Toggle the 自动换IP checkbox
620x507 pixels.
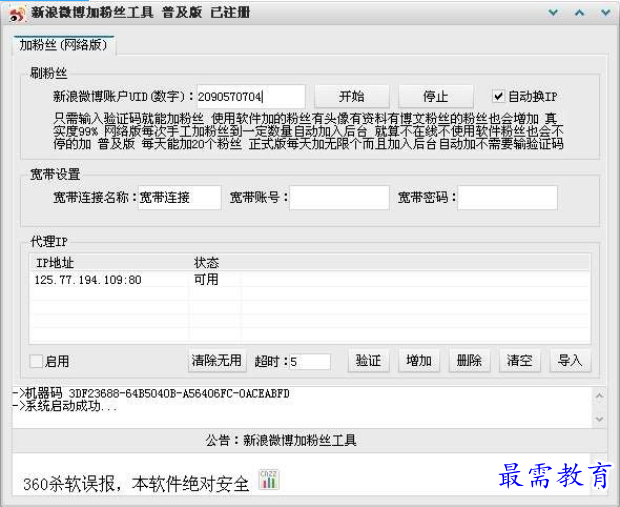[498, 96]
